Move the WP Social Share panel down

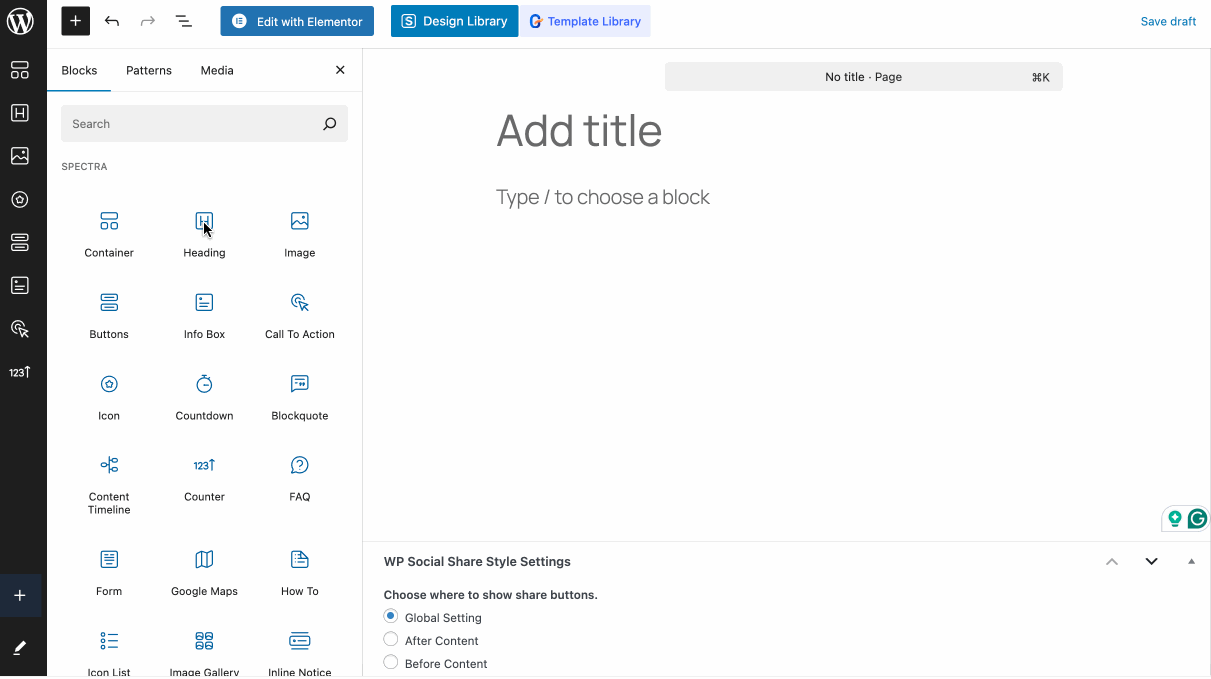[1151, 562]
